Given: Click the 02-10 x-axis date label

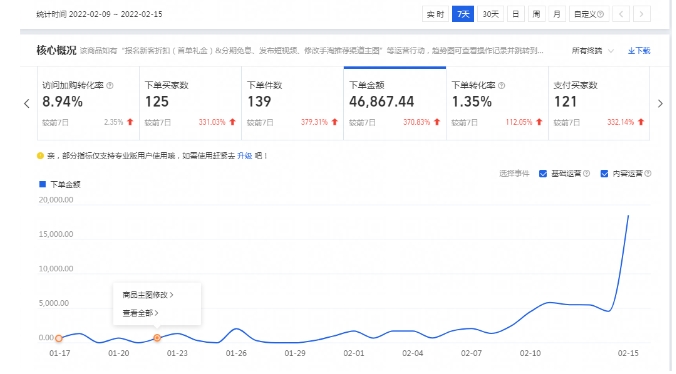Looking at the screenshot, I should click(x=530, y=353).
